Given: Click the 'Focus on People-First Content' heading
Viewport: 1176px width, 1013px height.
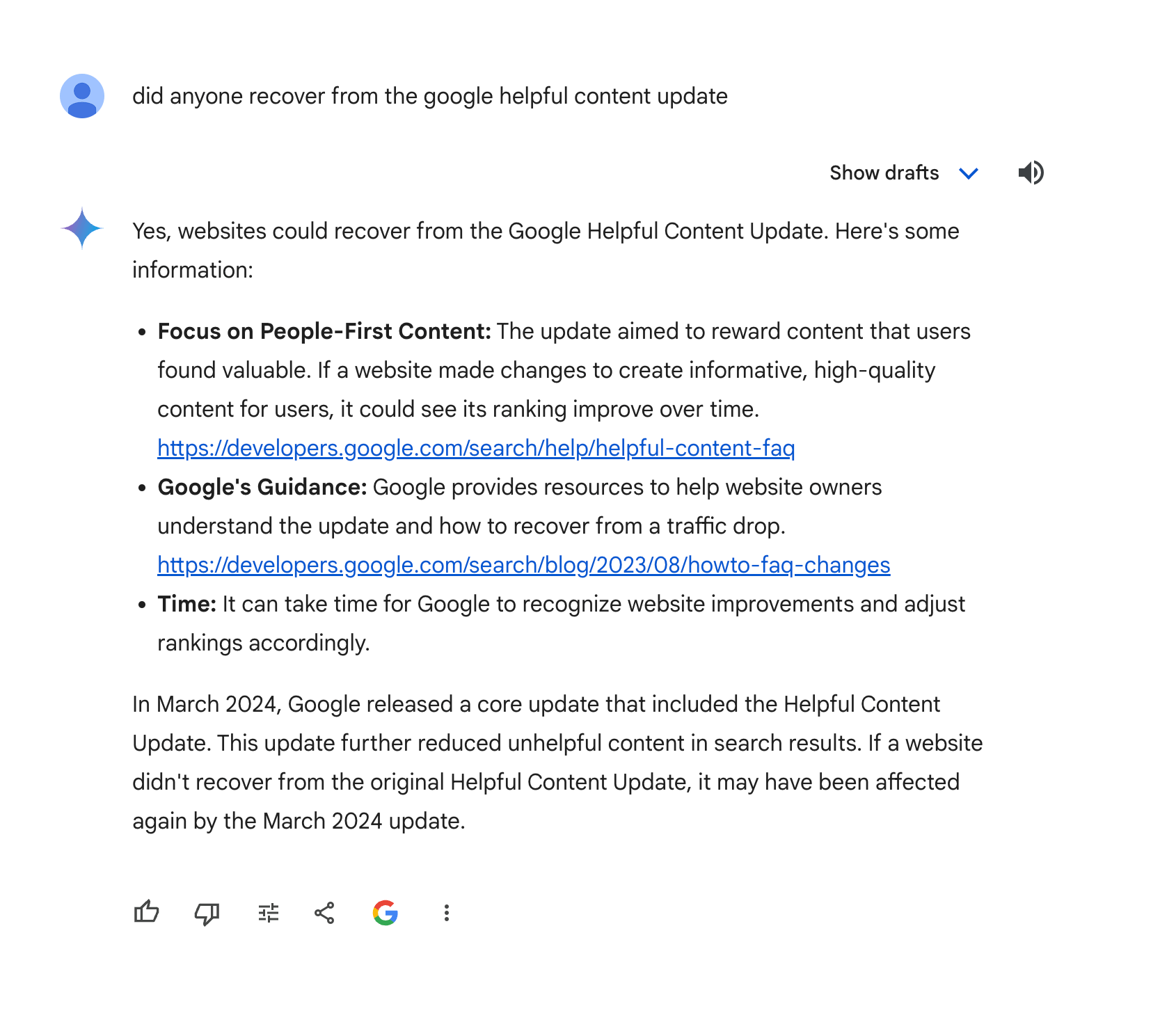Looking at the screenshot, I should coord(324,331).
